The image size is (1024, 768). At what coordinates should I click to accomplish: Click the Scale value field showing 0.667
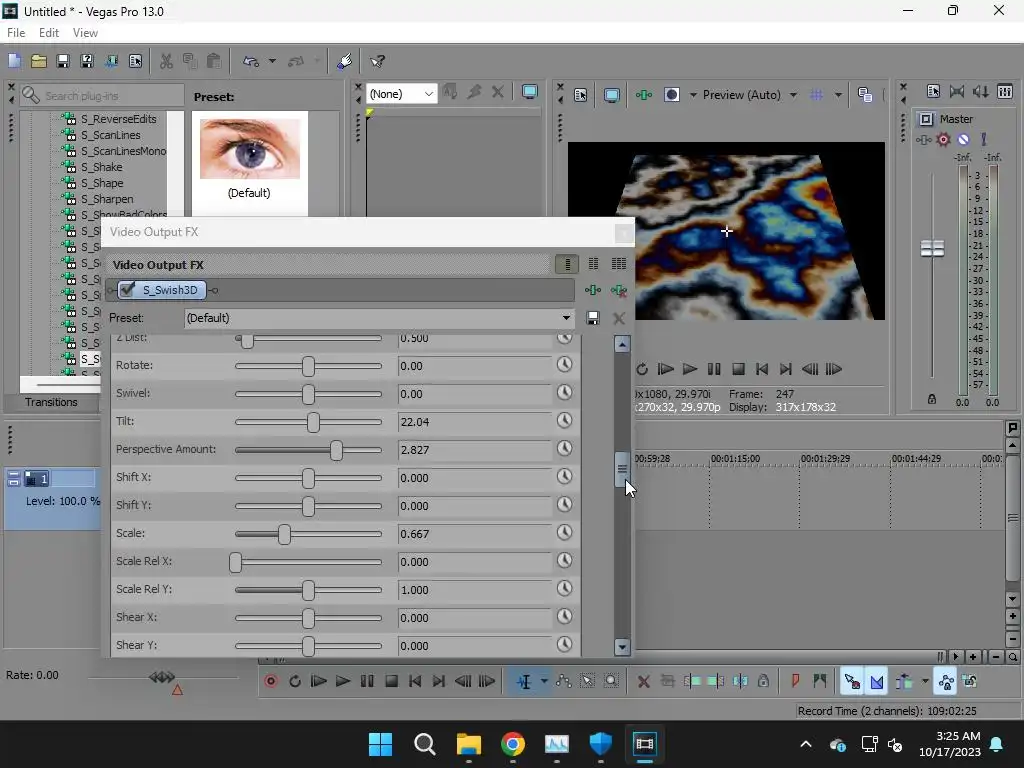(474, 534)
